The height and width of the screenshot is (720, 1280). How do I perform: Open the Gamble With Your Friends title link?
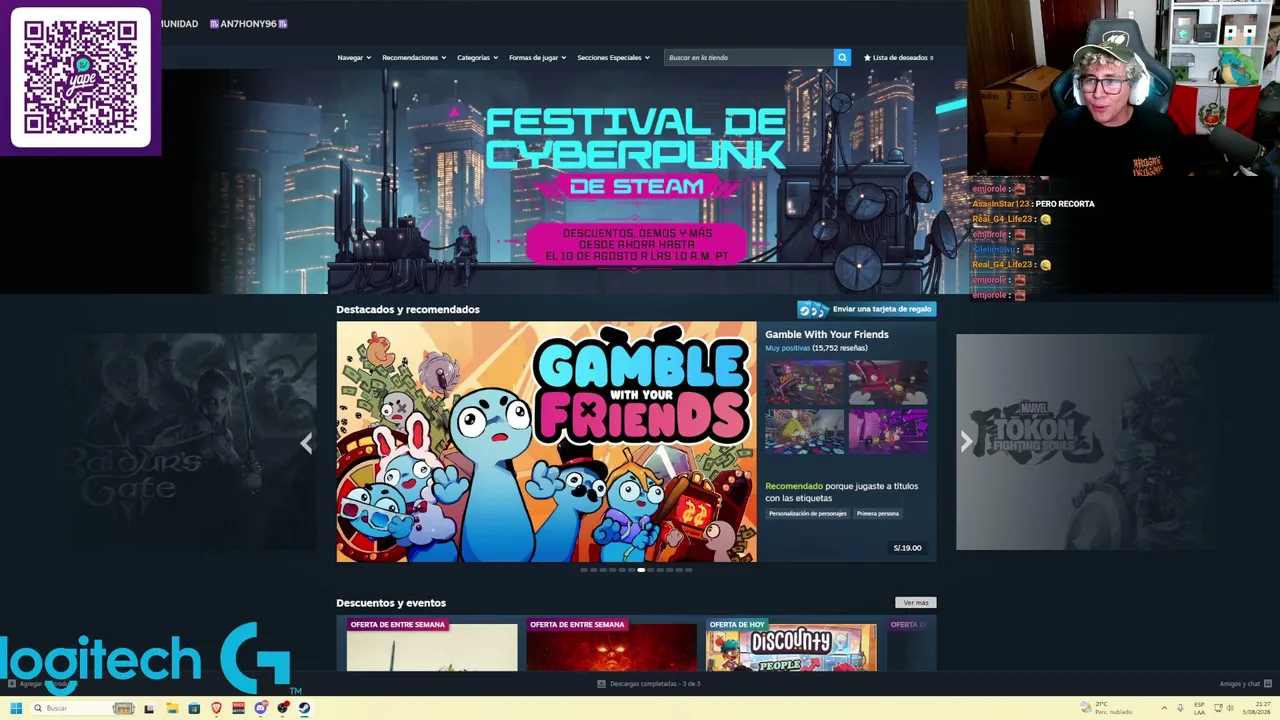click(x=827, y=335)
